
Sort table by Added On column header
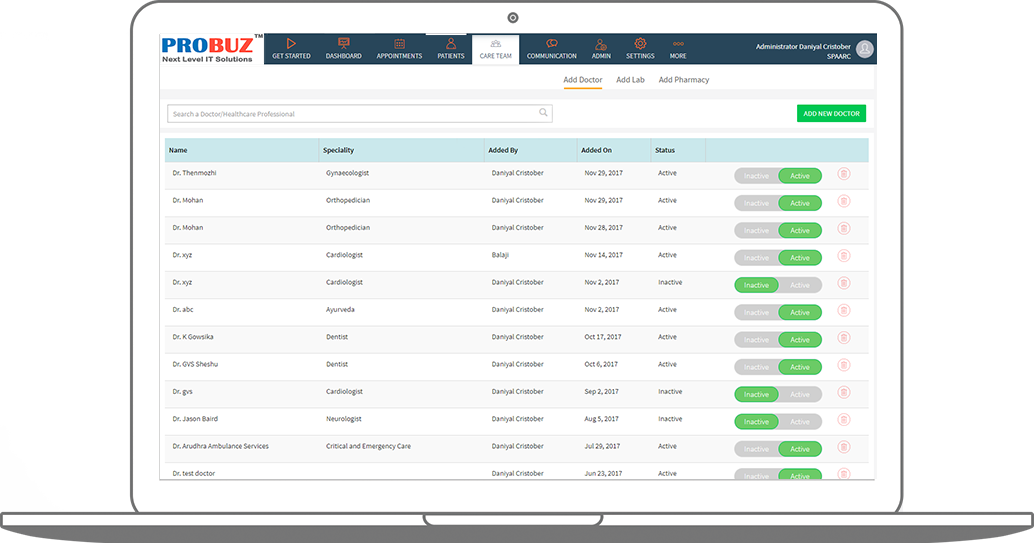pos(596,150)
